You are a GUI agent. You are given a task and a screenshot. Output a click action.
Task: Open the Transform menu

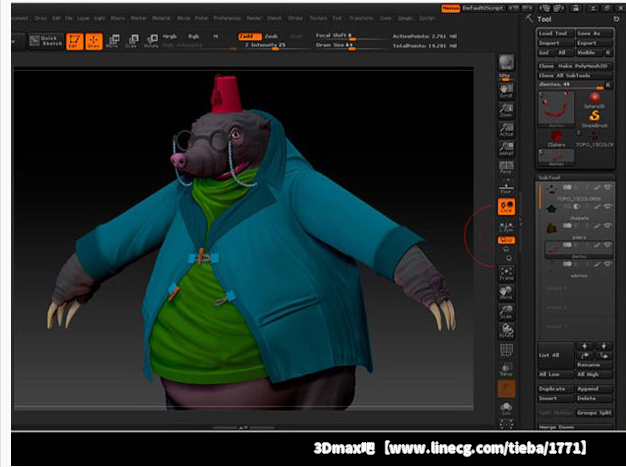[x=361, y=18]
